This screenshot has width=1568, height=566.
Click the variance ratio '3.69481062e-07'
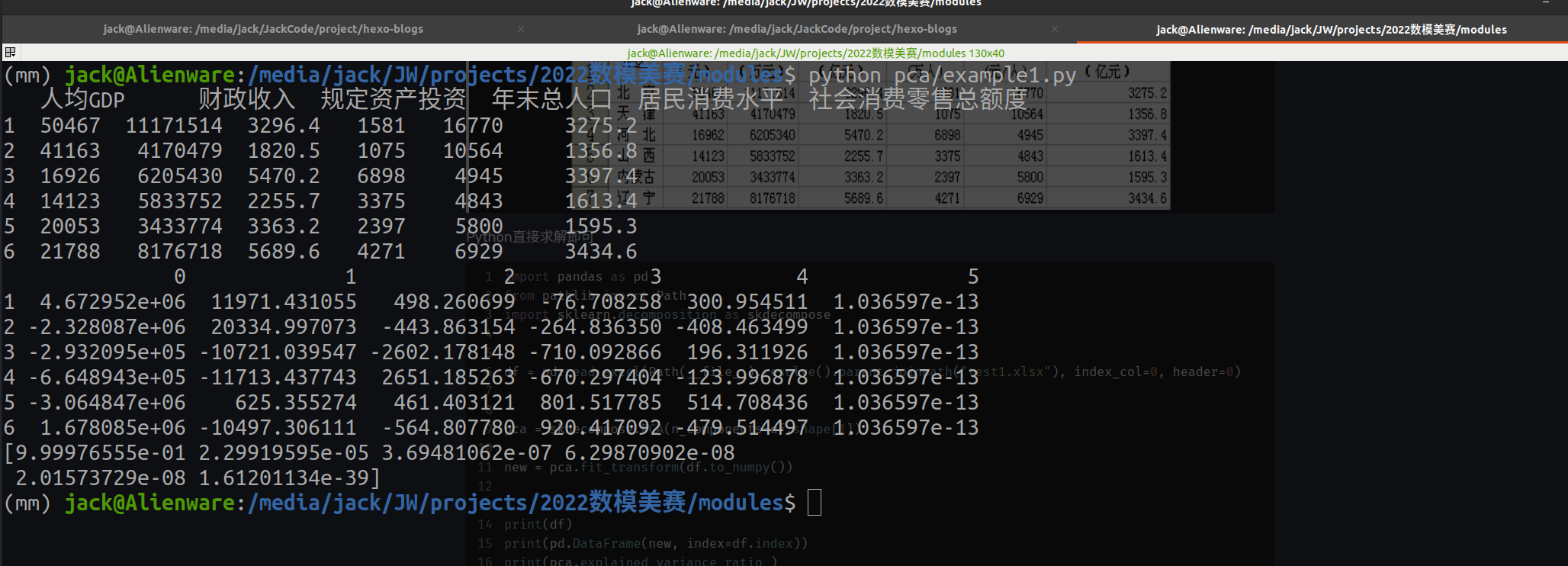click(x=467, y=452)
